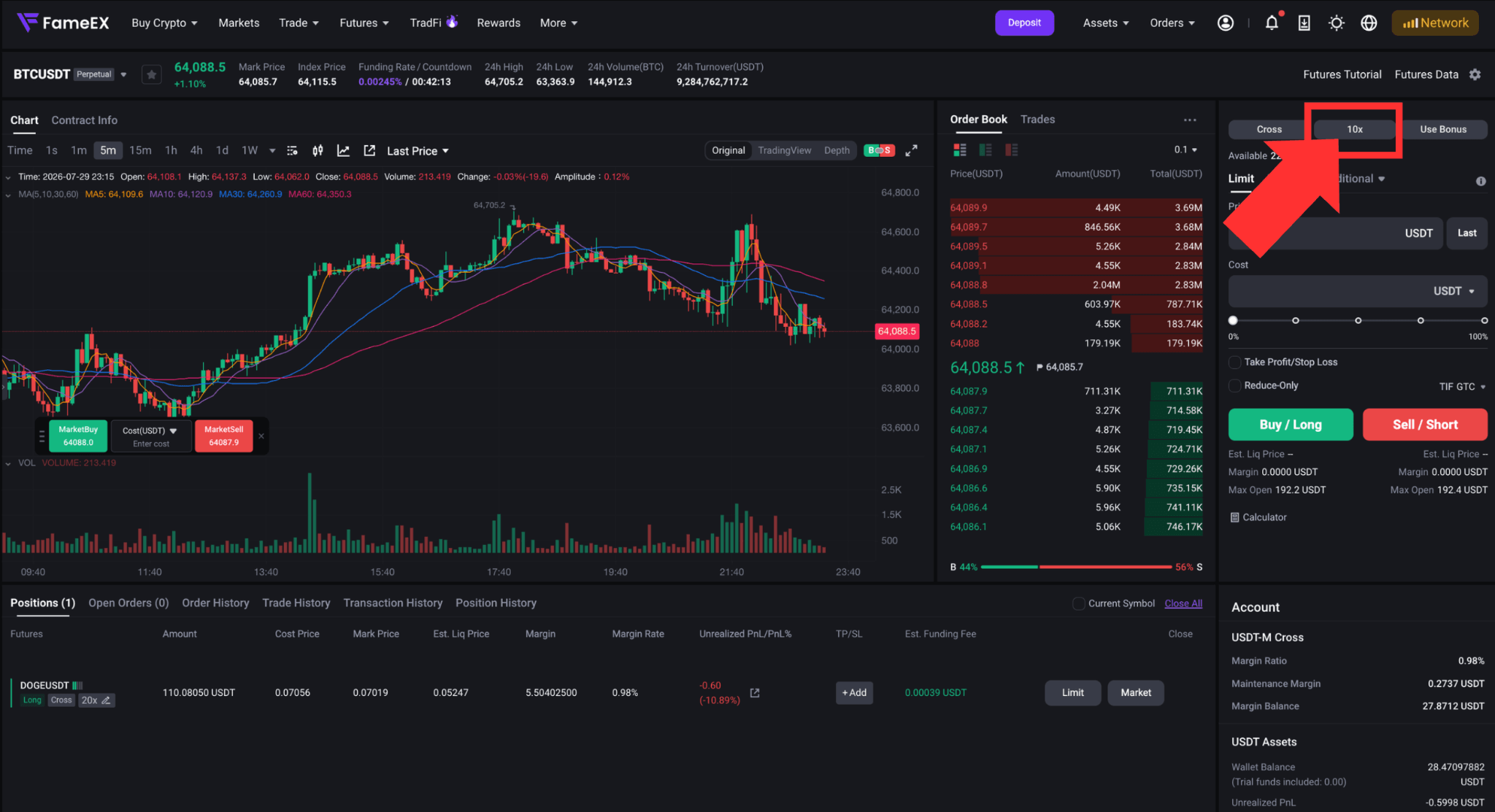
Task: Click the language globe icon
Action: coord(1369,23)
